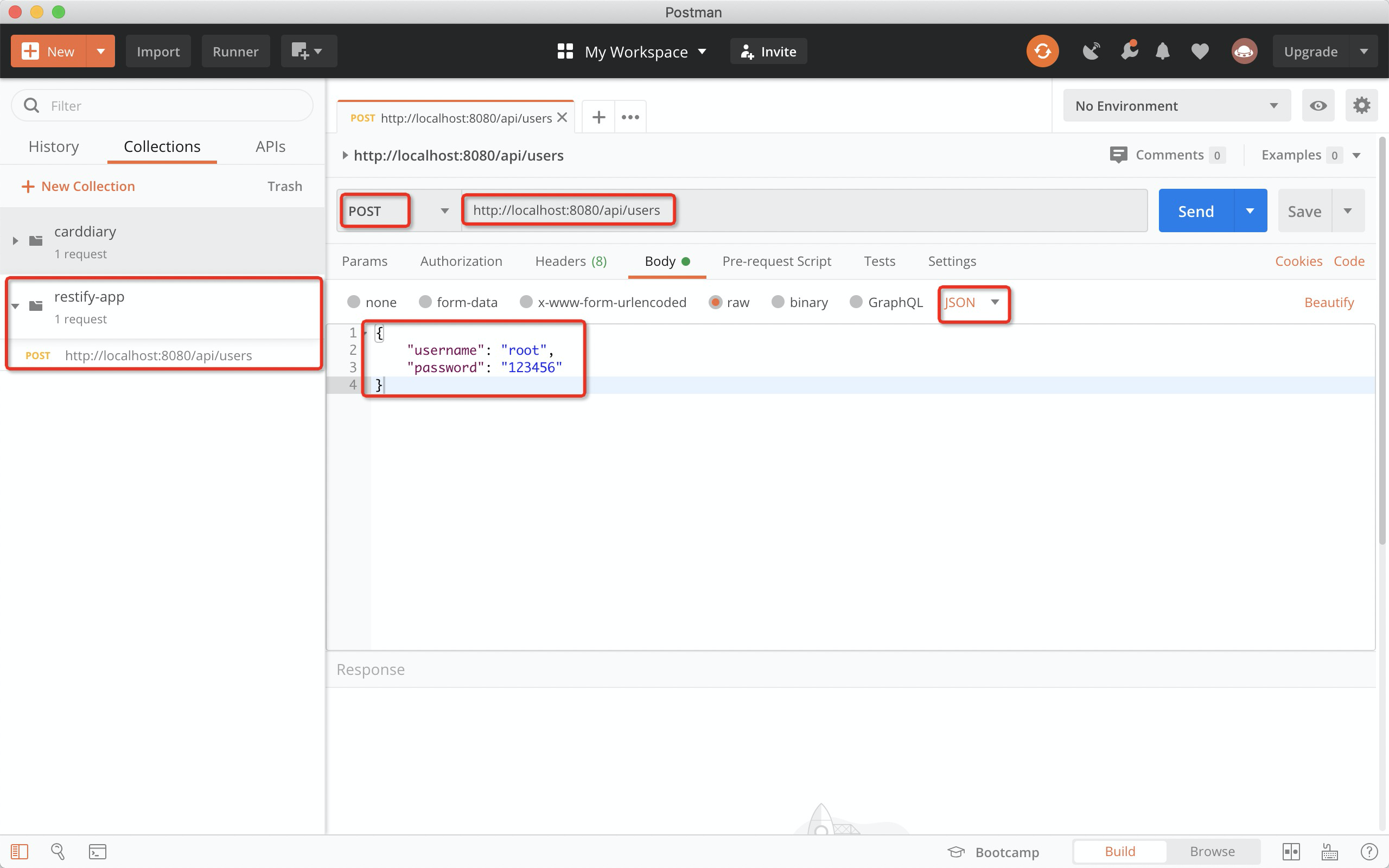Open the two-pane view icon bottom right
The image size is (1389, 868).
tap(1292, 851)
